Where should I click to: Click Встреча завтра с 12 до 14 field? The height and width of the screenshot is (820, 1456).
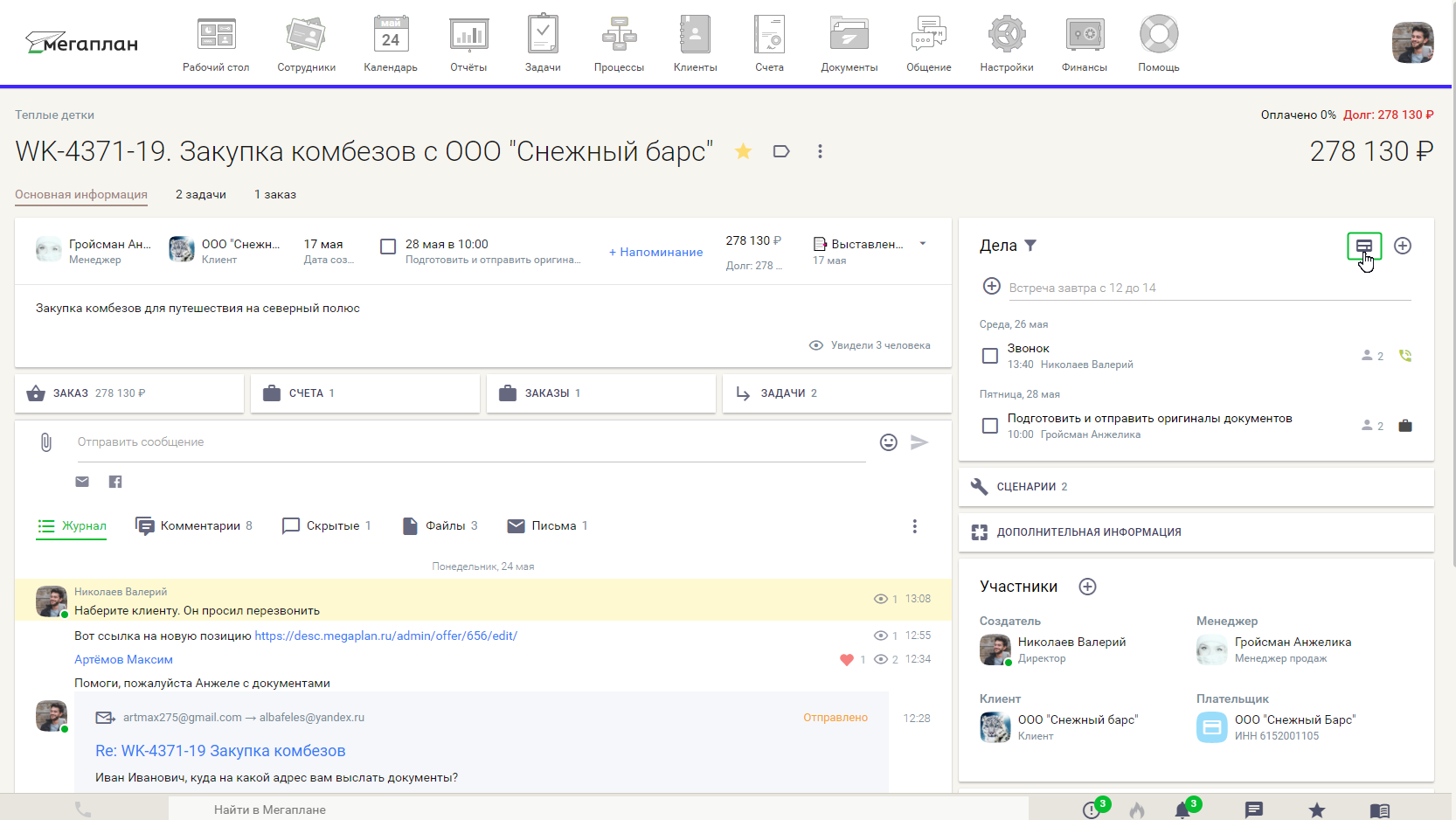click(1210, 288)
